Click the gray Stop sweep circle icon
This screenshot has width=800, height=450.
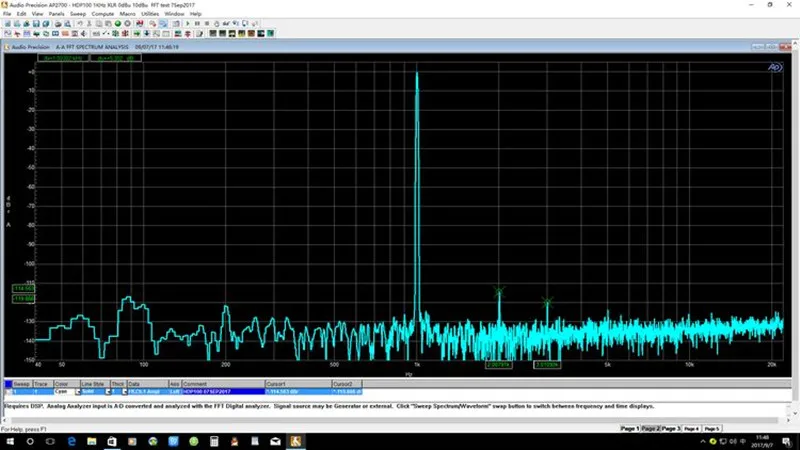click(127, 23)
